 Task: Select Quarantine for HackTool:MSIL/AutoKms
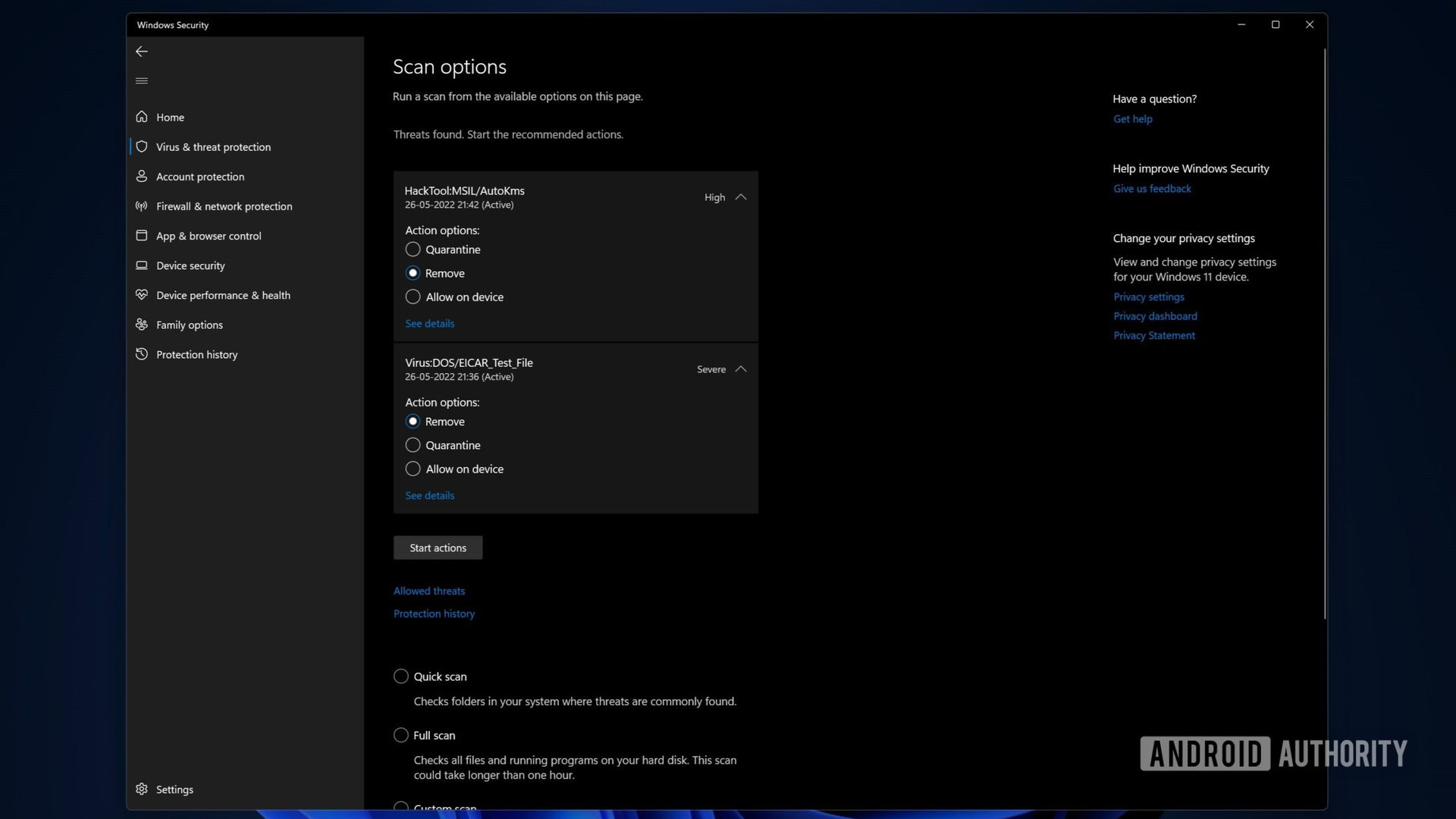412,249
